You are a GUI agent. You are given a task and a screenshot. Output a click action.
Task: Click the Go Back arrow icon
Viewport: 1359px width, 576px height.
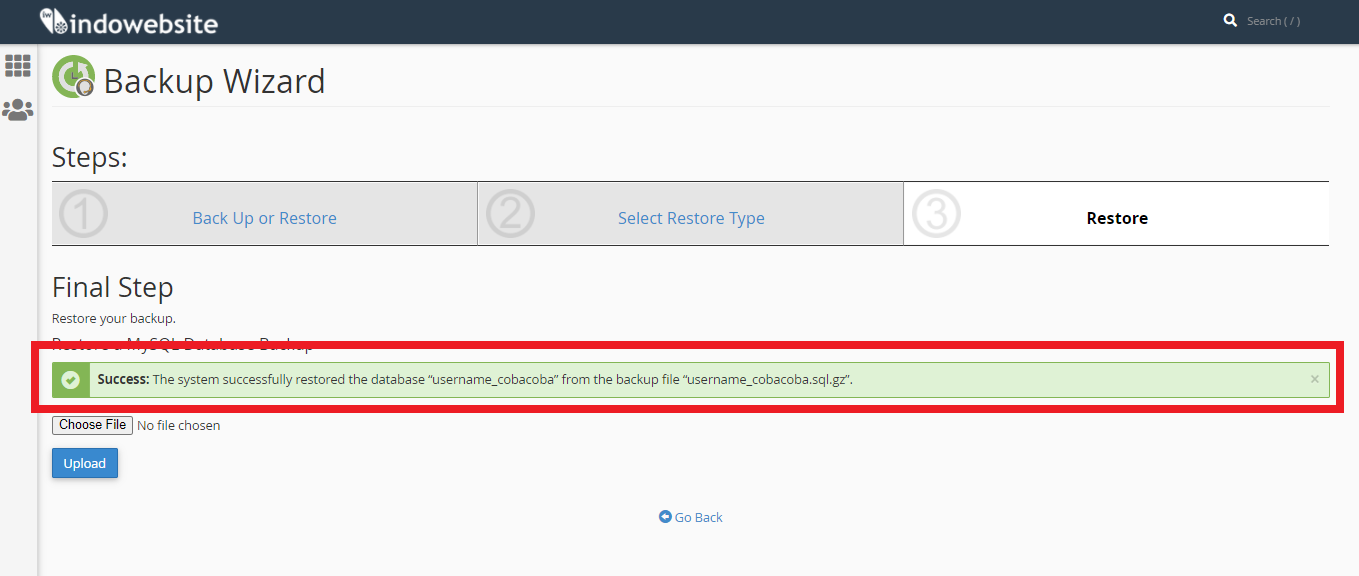665,517
